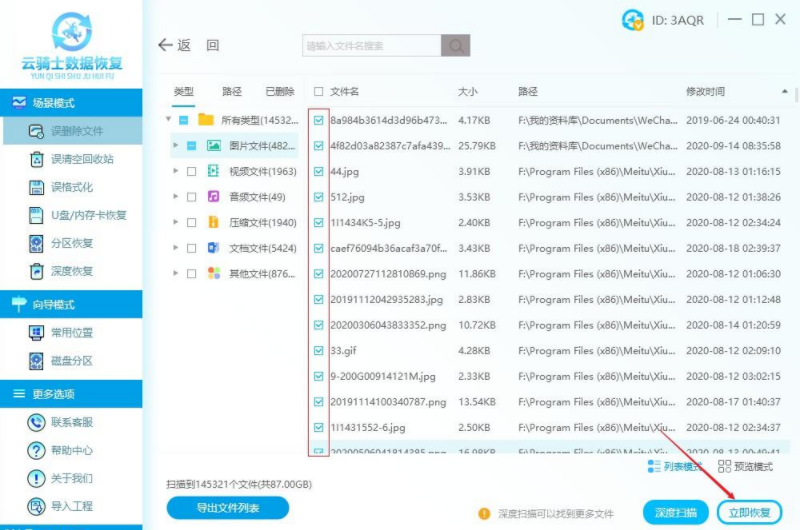This screenshot has width=800, height=530.
Task: Check the 文档文件(5424) checkbox
Action: pos(191,248)
